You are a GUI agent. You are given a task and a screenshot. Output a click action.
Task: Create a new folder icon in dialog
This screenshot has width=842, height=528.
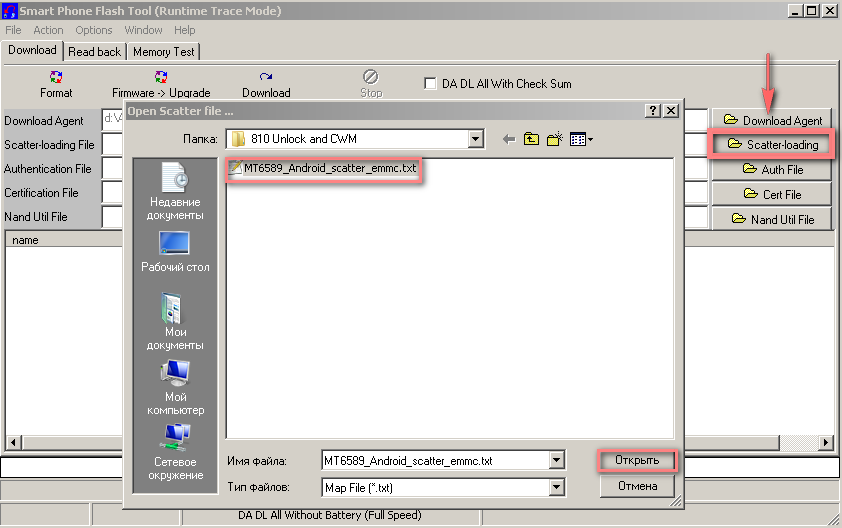click(555, 139)
